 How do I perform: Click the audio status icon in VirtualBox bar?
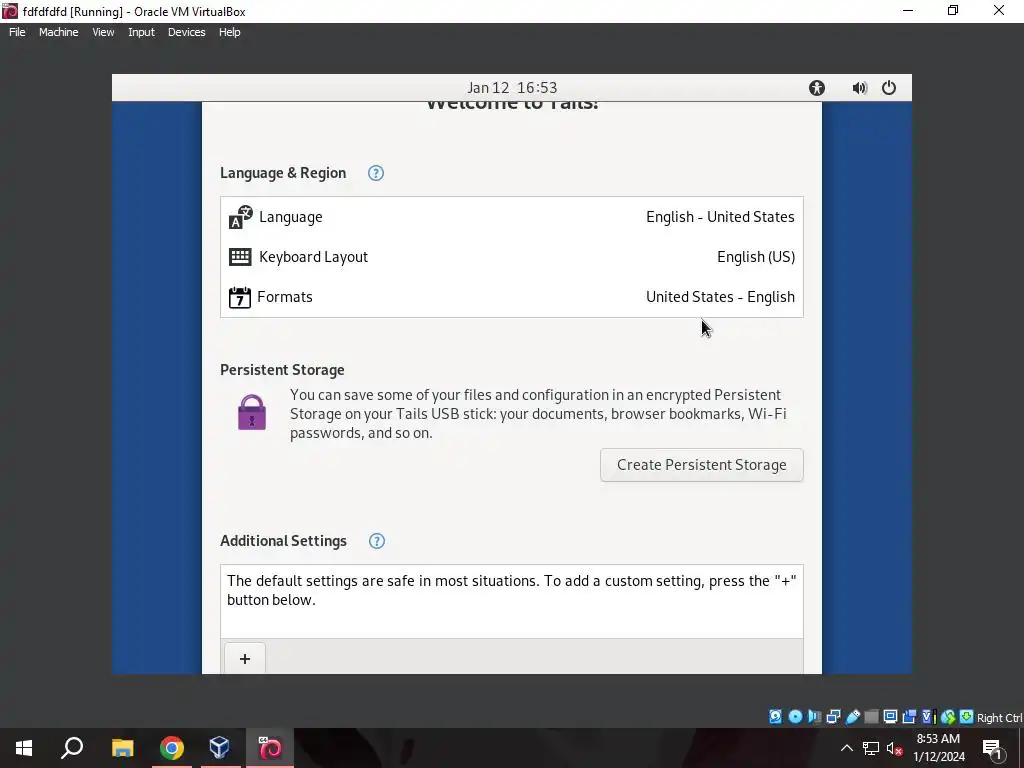[814, 716]
